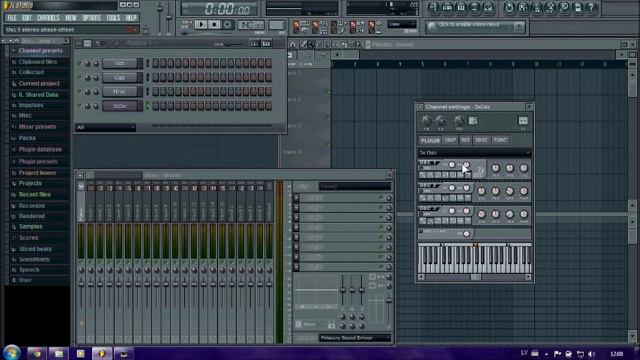Click the save project toolbar icon
The width and height of the screenshot is (640, 360).
[x=578, y=7]
